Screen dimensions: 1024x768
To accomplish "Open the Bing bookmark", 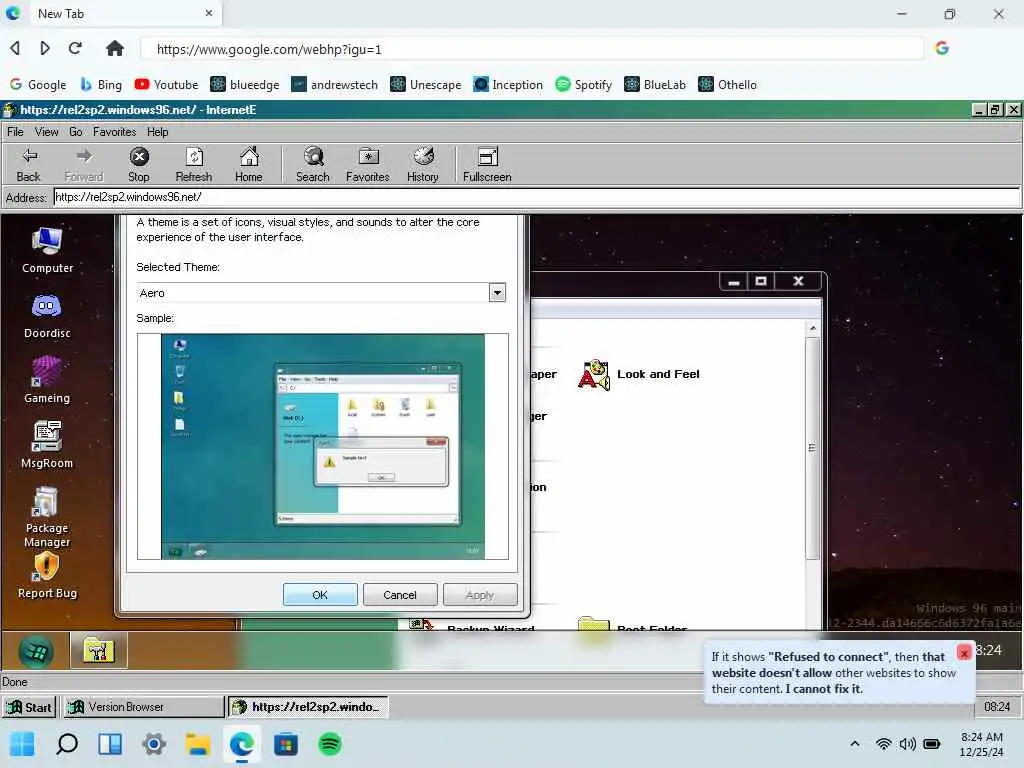I will point(101,84).
